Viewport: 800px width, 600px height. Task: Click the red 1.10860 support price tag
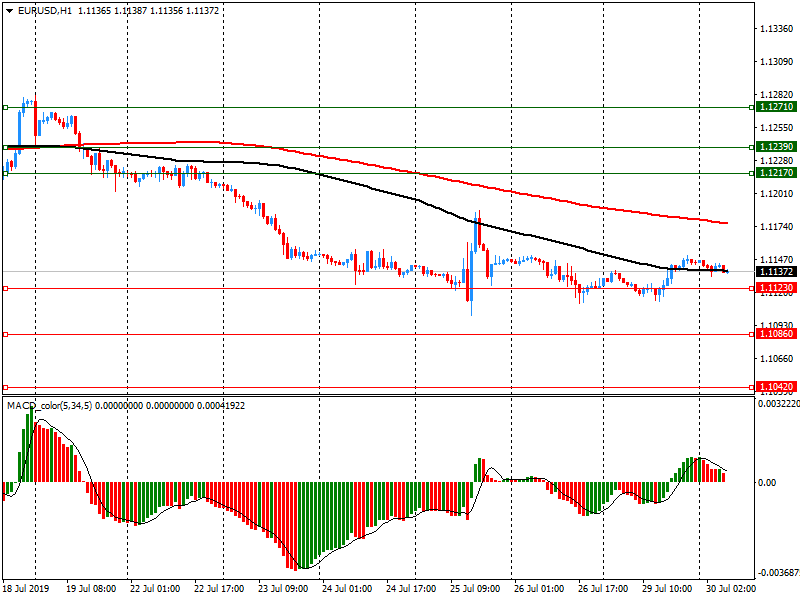point(776,334)
